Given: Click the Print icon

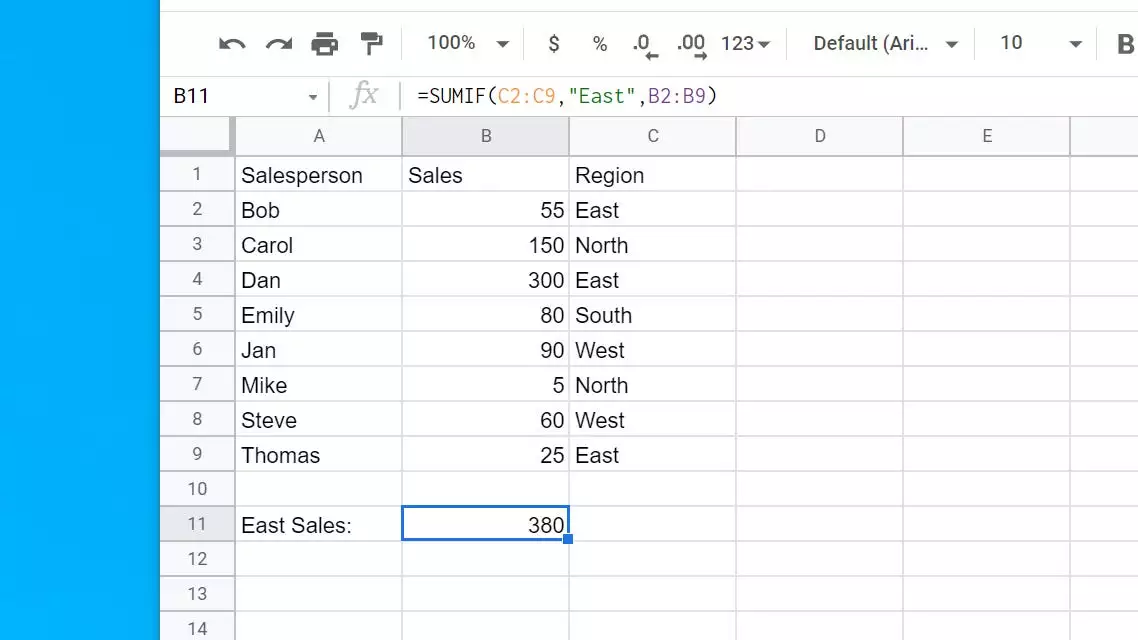Looking at the screenshot, I should click(325, 44).
